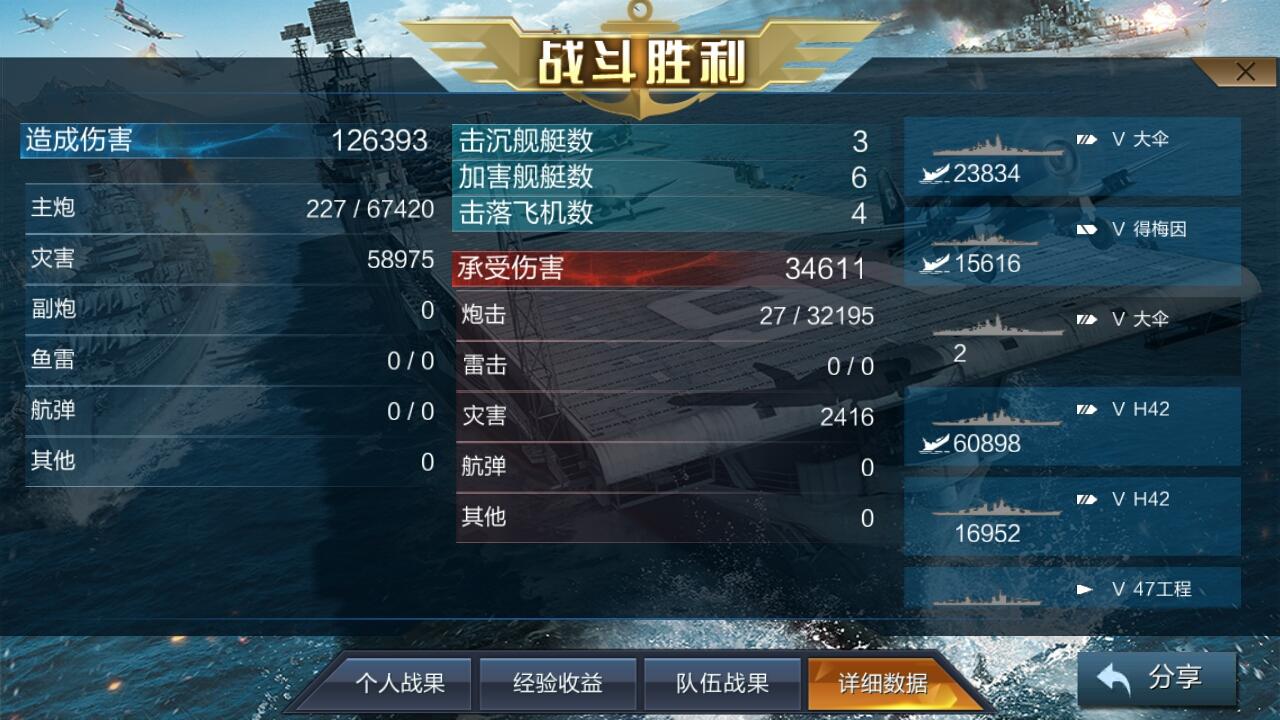
Task: Click the 造成伤害 header row
Action: pos(226,140)
